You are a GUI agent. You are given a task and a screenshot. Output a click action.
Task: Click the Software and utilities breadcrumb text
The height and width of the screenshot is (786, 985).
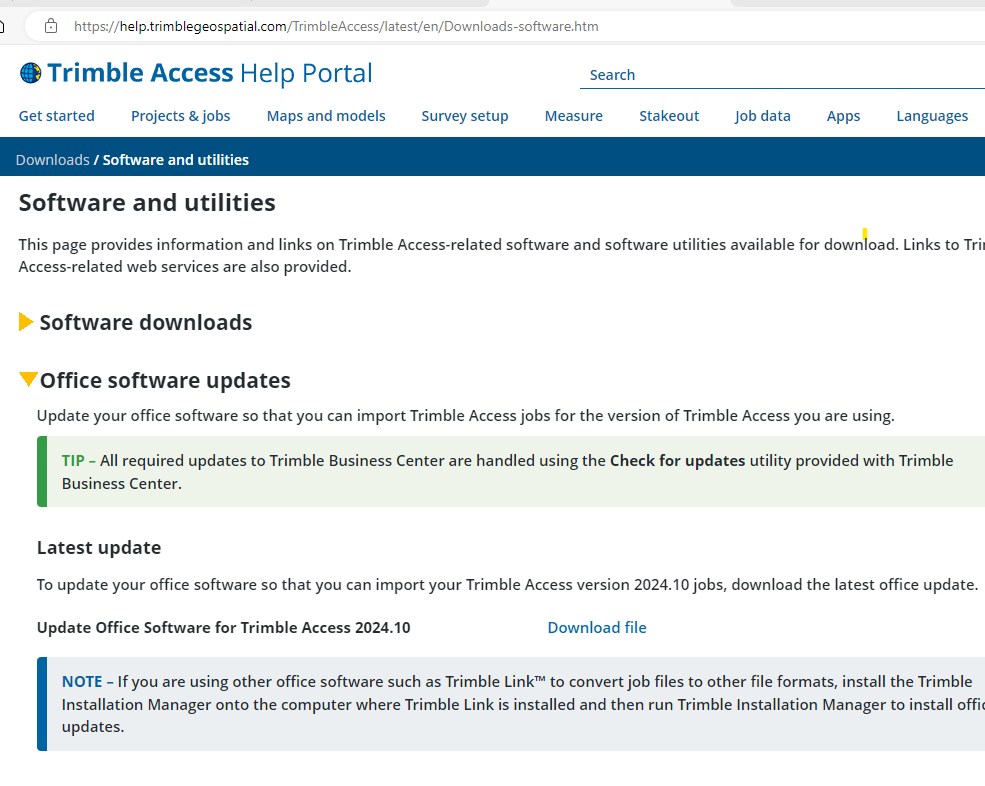pos(176,160)
